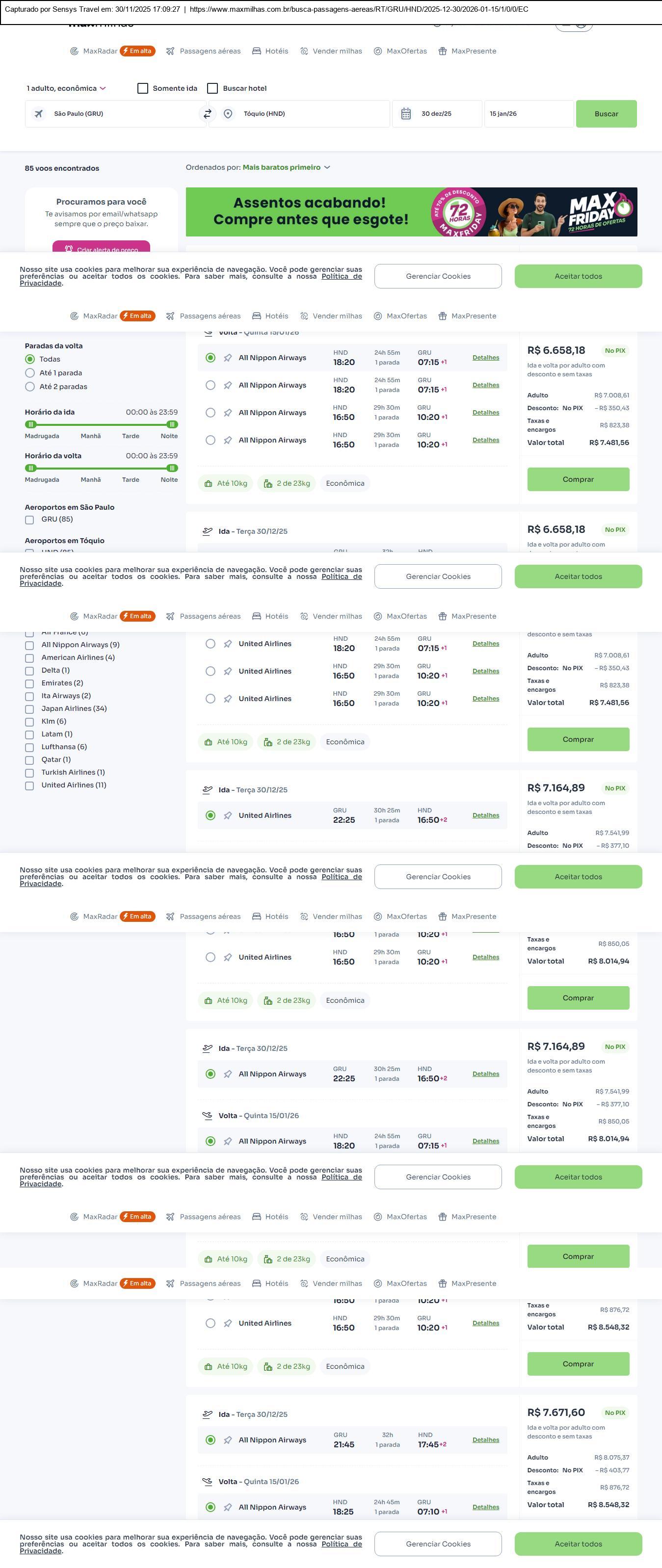
Task: Open the 1 adulto, econômica passenger dropdown
Action: click(66, 88)
